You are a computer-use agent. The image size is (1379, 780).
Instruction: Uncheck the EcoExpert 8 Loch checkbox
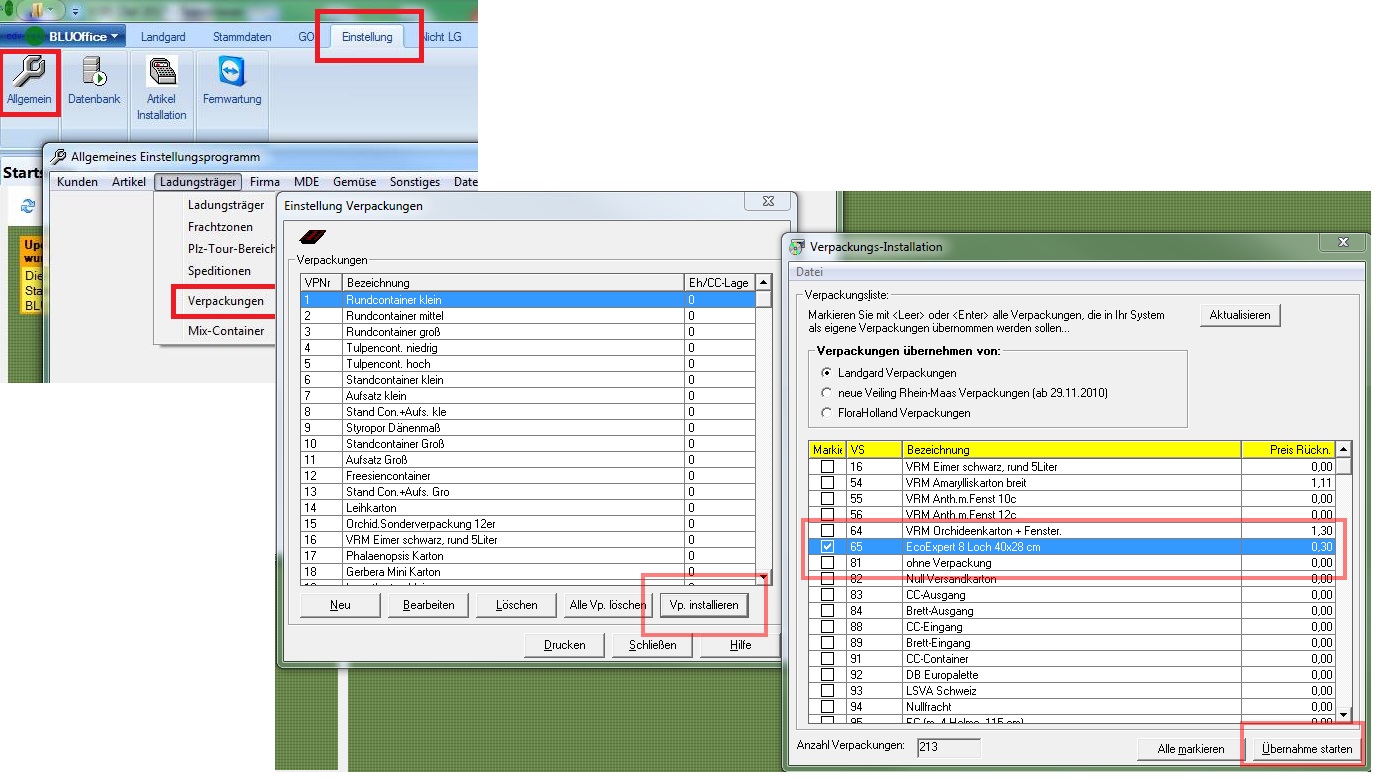click(827, 547)
